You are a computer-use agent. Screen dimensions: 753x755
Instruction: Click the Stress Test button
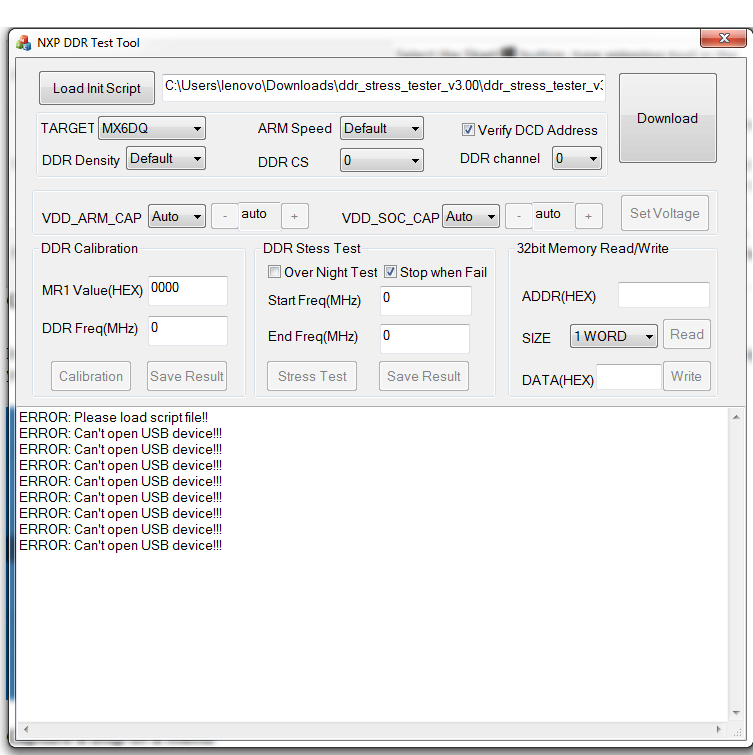pos(312,376)
